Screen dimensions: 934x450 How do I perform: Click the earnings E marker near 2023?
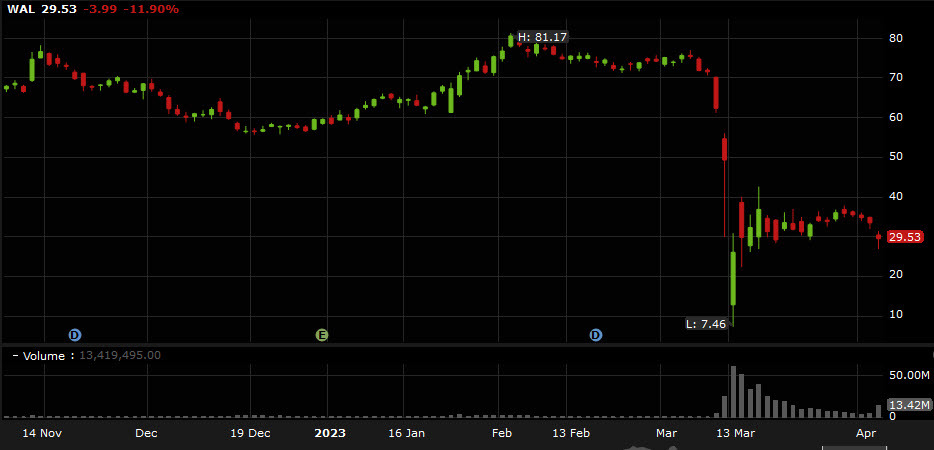pos(322,335)
